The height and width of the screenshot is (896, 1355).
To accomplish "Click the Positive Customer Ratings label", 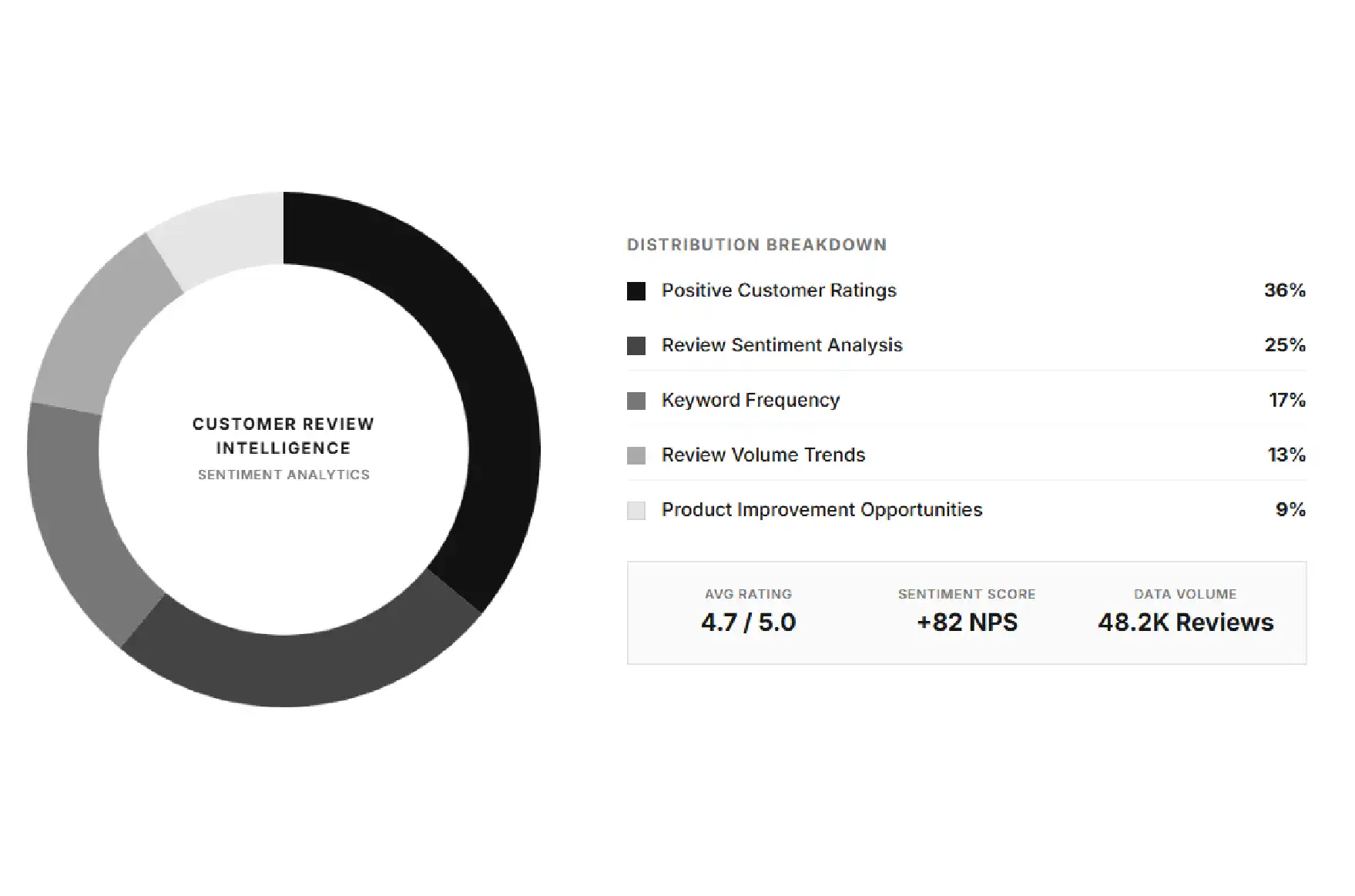I will click(779, 290).
